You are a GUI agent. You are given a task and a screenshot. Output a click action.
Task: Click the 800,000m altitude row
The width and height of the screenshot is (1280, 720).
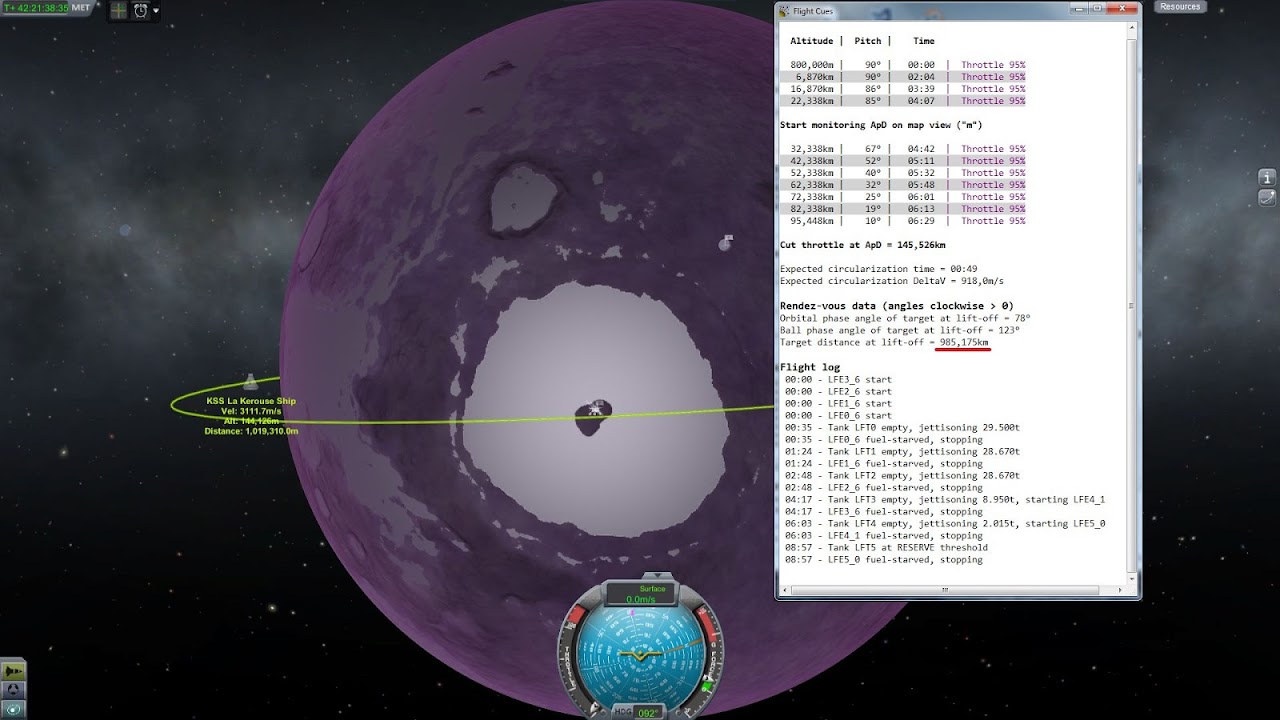(908, 65)
